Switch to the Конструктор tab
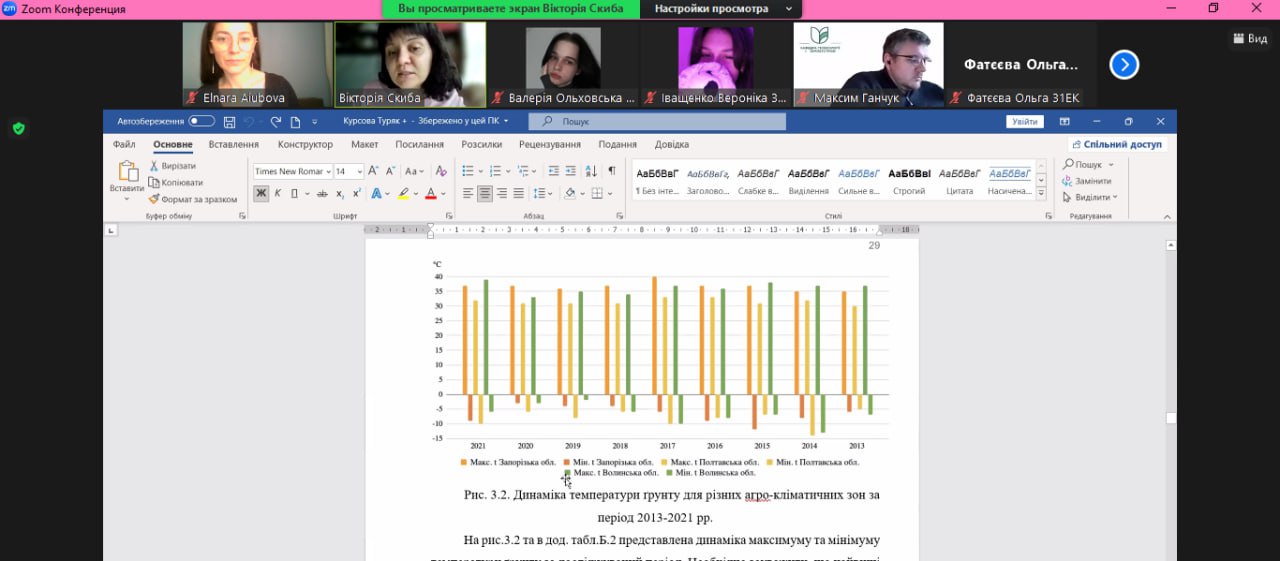Screen dimensions: 1280x561 click(305, 144)
